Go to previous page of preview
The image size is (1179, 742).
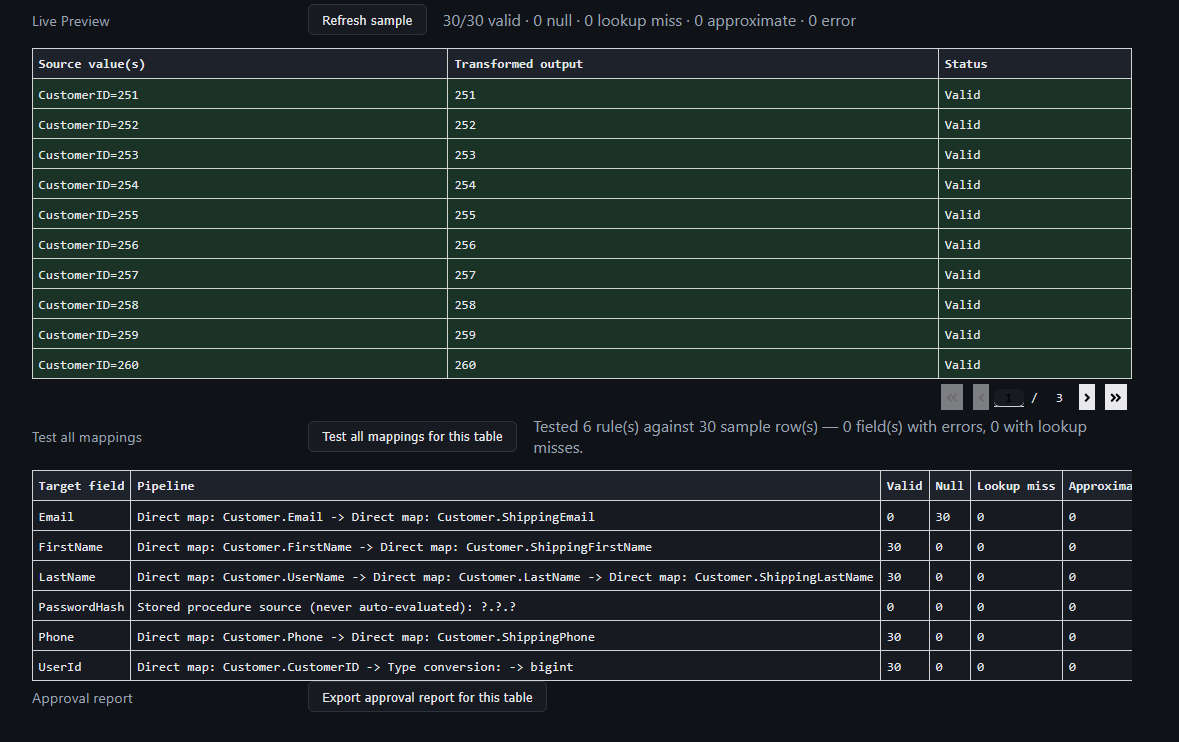(980, 398)
